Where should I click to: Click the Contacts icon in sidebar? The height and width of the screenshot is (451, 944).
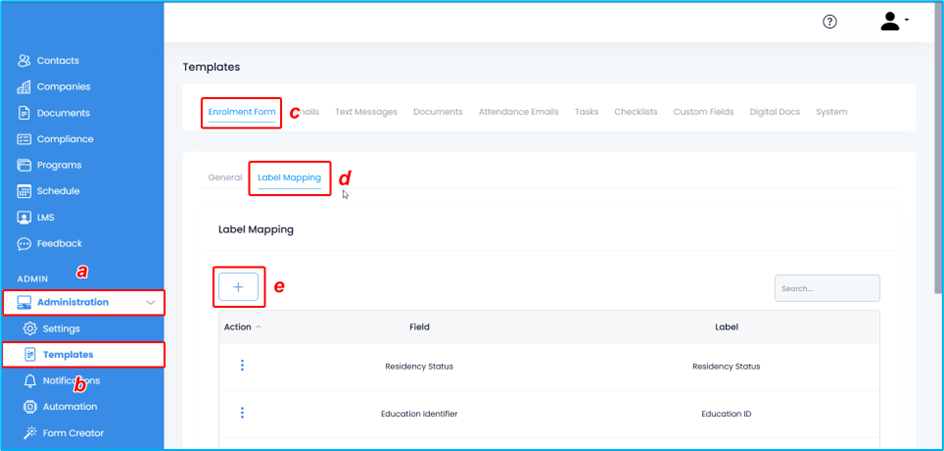tap(24, 61)
